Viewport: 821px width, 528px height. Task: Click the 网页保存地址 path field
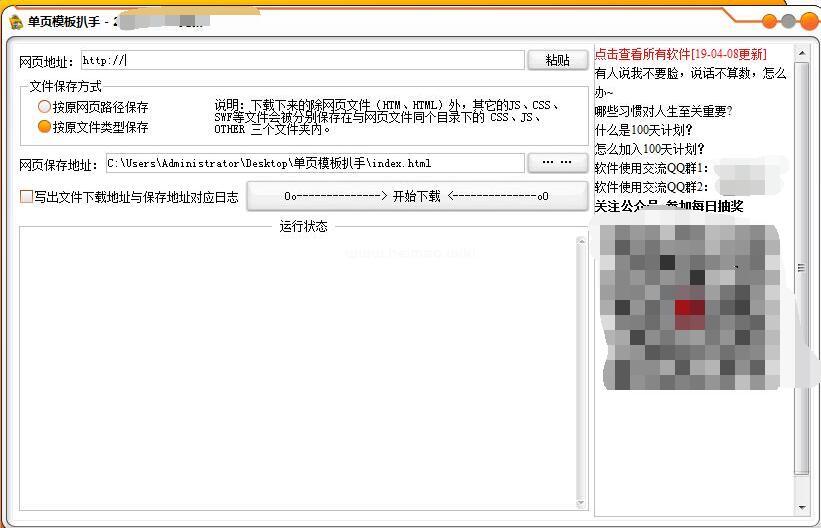(314, 163)
